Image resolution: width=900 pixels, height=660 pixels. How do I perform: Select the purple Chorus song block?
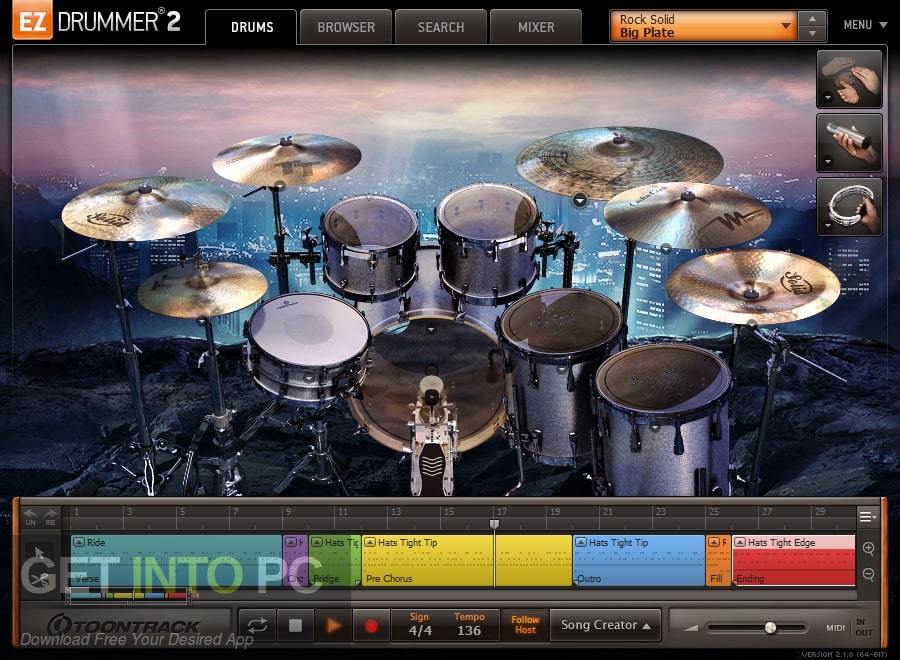tap(296, 561)
